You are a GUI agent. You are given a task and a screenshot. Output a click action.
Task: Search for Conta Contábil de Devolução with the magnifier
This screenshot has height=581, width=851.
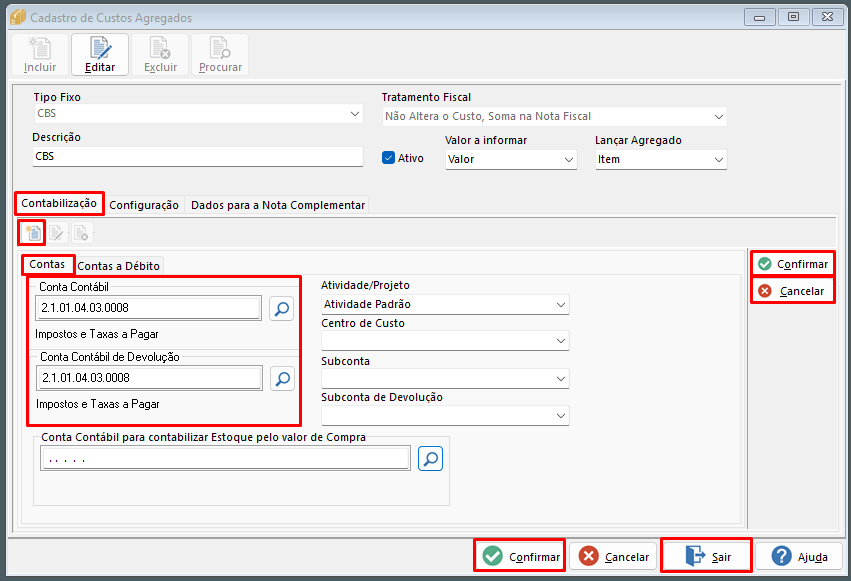[282, 379]
